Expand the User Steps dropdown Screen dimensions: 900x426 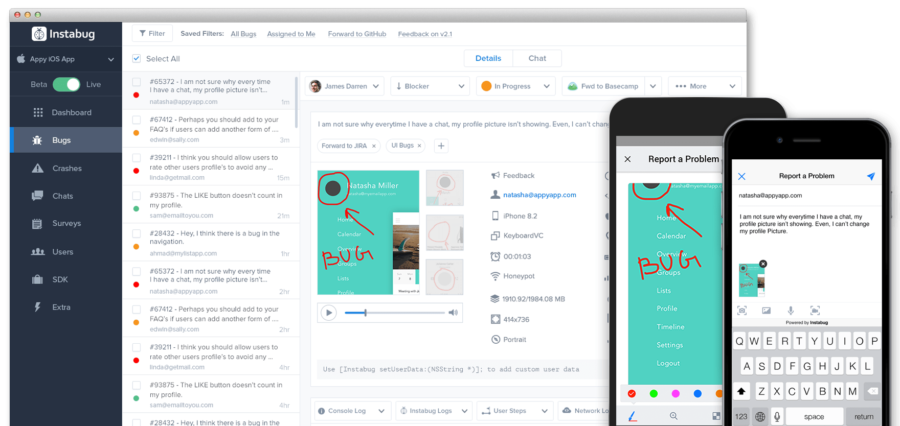click(515, 411)
